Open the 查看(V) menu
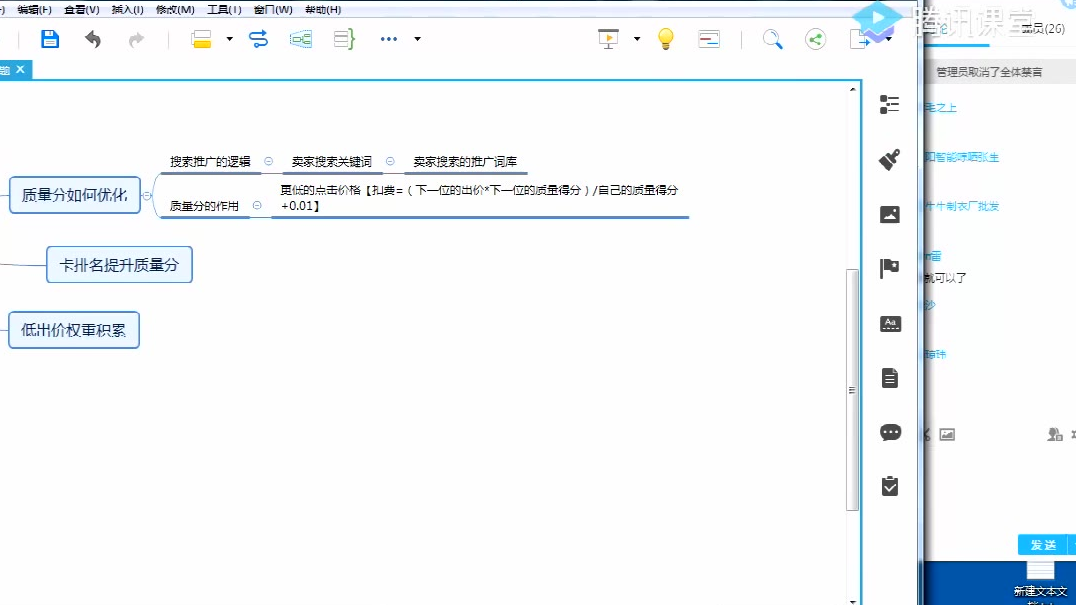Screen dimensions: 1076x605 tap(82, 10)
